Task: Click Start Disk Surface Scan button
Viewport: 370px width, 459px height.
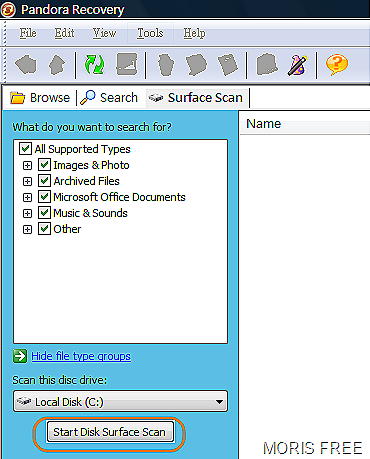Action: [110, 432]
